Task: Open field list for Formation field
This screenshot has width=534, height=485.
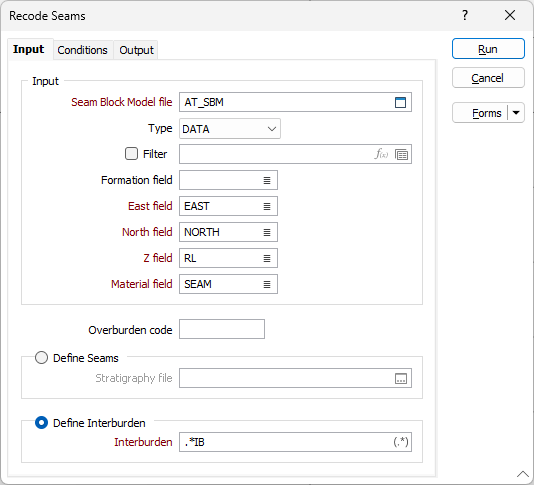Action: click(x=267, y=181)
